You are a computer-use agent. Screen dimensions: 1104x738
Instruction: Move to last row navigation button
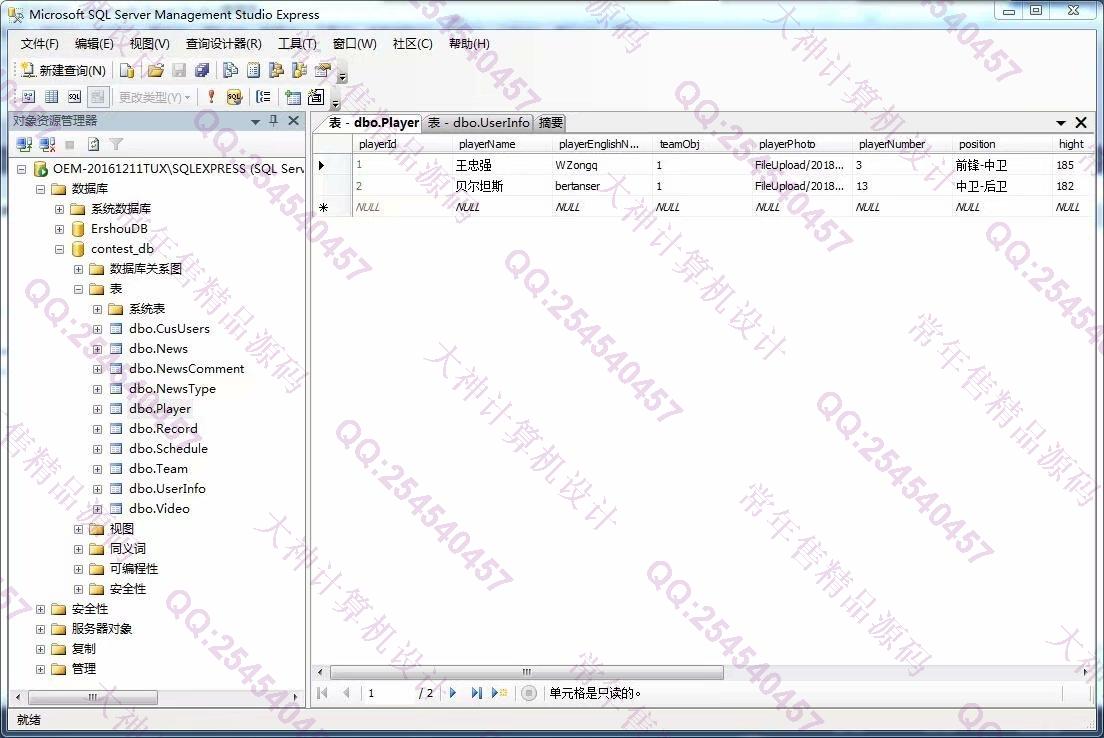(x=477, y=693)
